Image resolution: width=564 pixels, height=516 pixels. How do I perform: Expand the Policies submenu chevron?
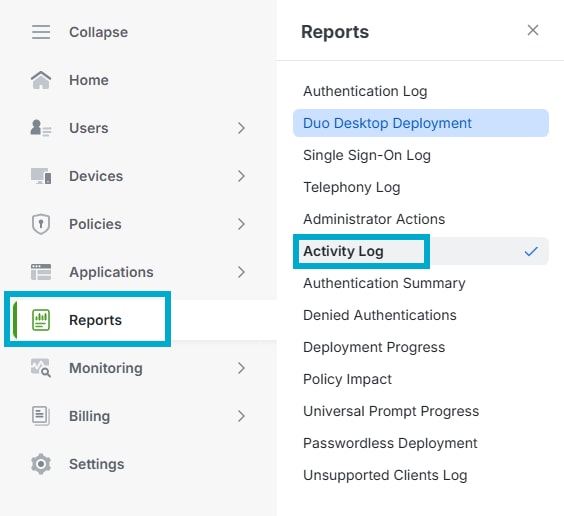pos(241,224)
